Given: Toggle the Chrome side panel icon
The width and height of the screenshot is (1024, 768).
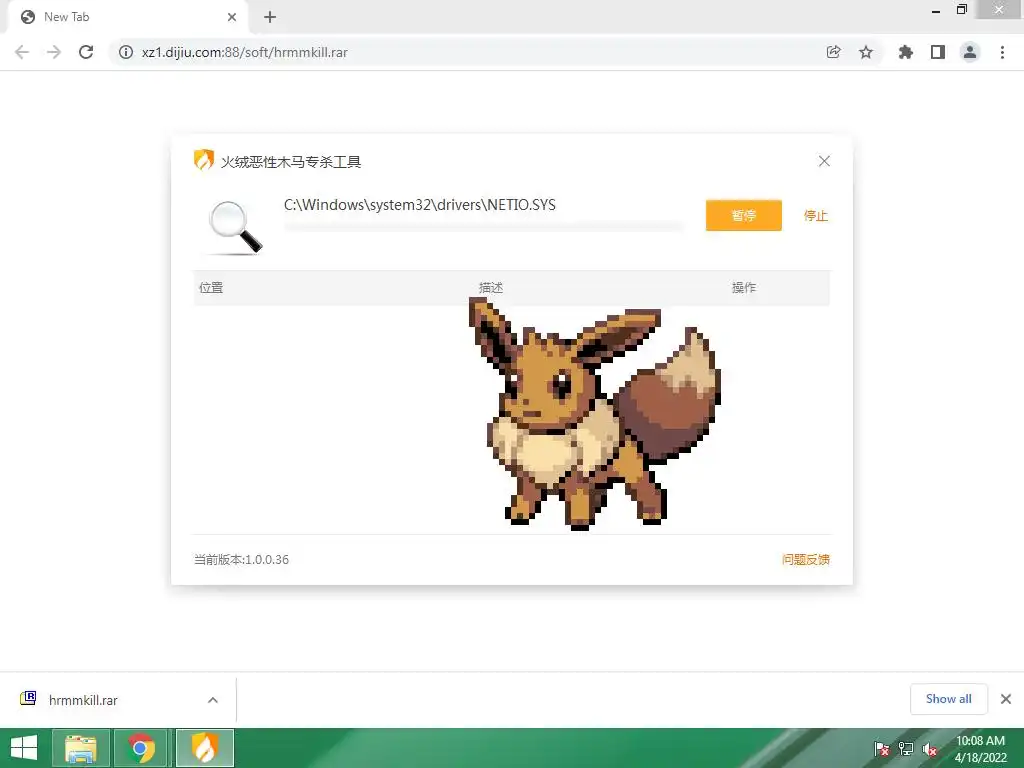Looking at the screenshot, I should click(938, 52).
